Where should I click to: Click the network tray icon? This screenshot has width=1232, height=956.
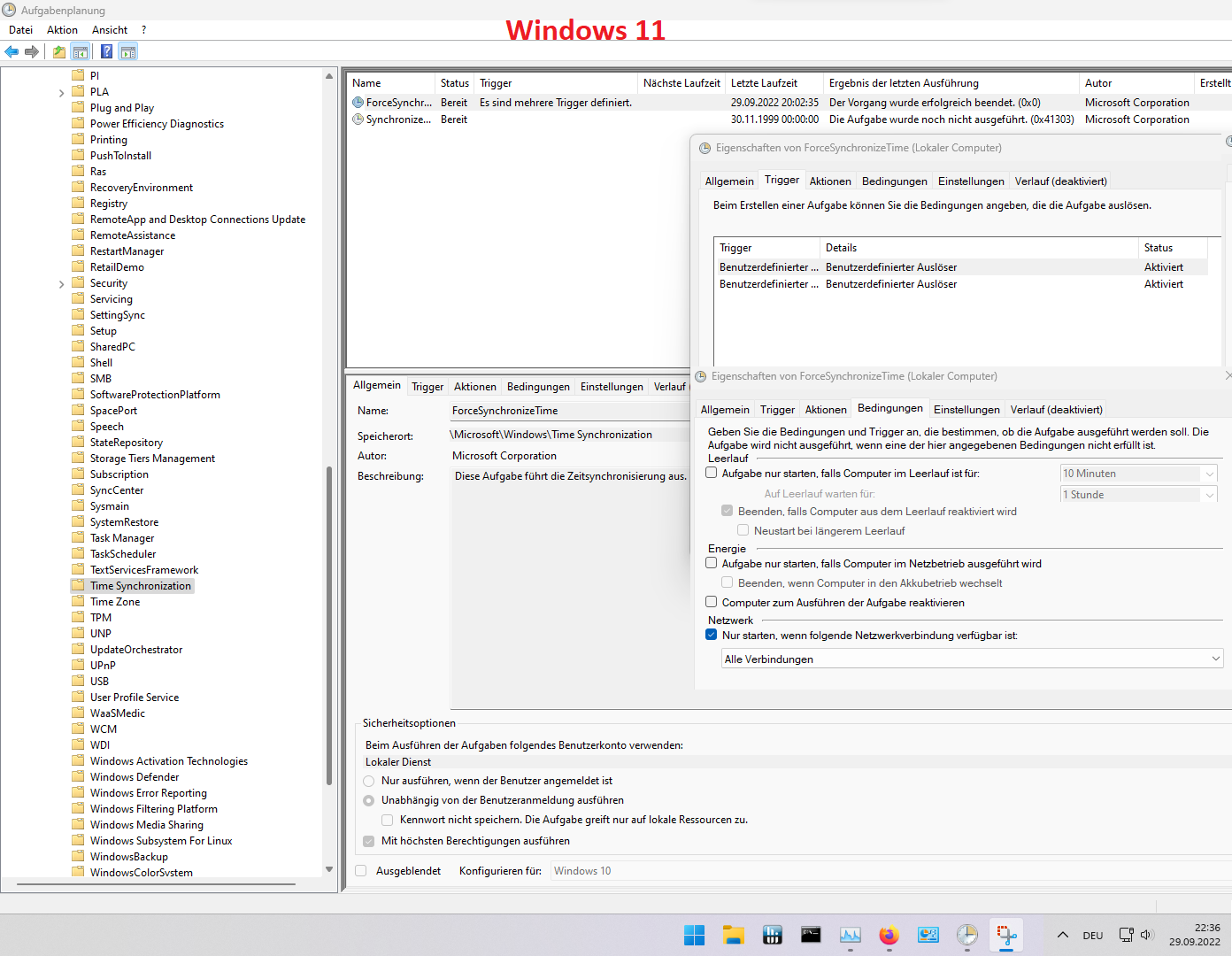click(x=1126, y=935)
